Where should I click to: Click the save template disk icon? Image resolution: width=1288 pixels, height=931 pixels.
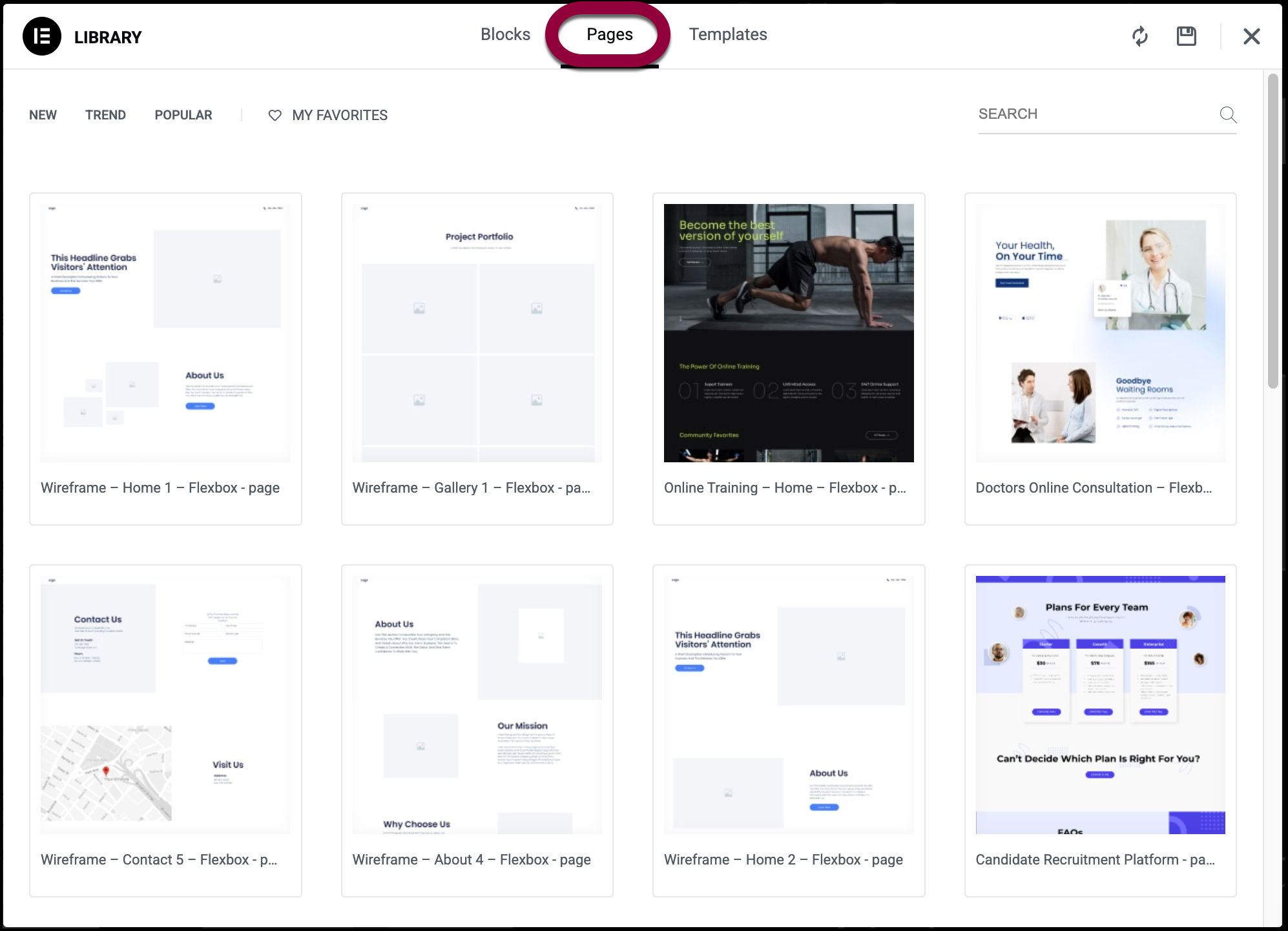click(1187, 36)
